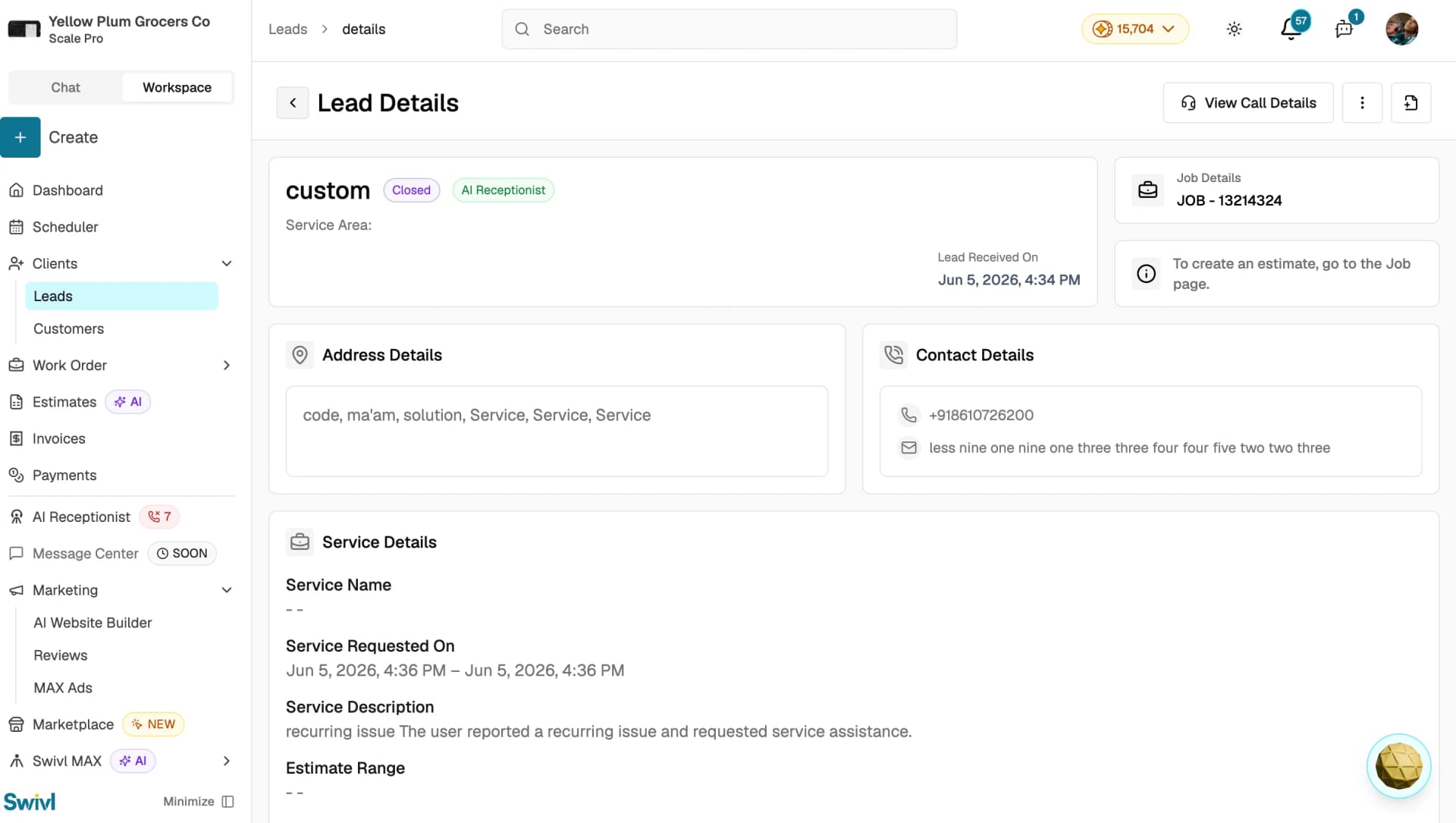
Task: Click the Leads breadcrumb link
Action: click(287, 29)
